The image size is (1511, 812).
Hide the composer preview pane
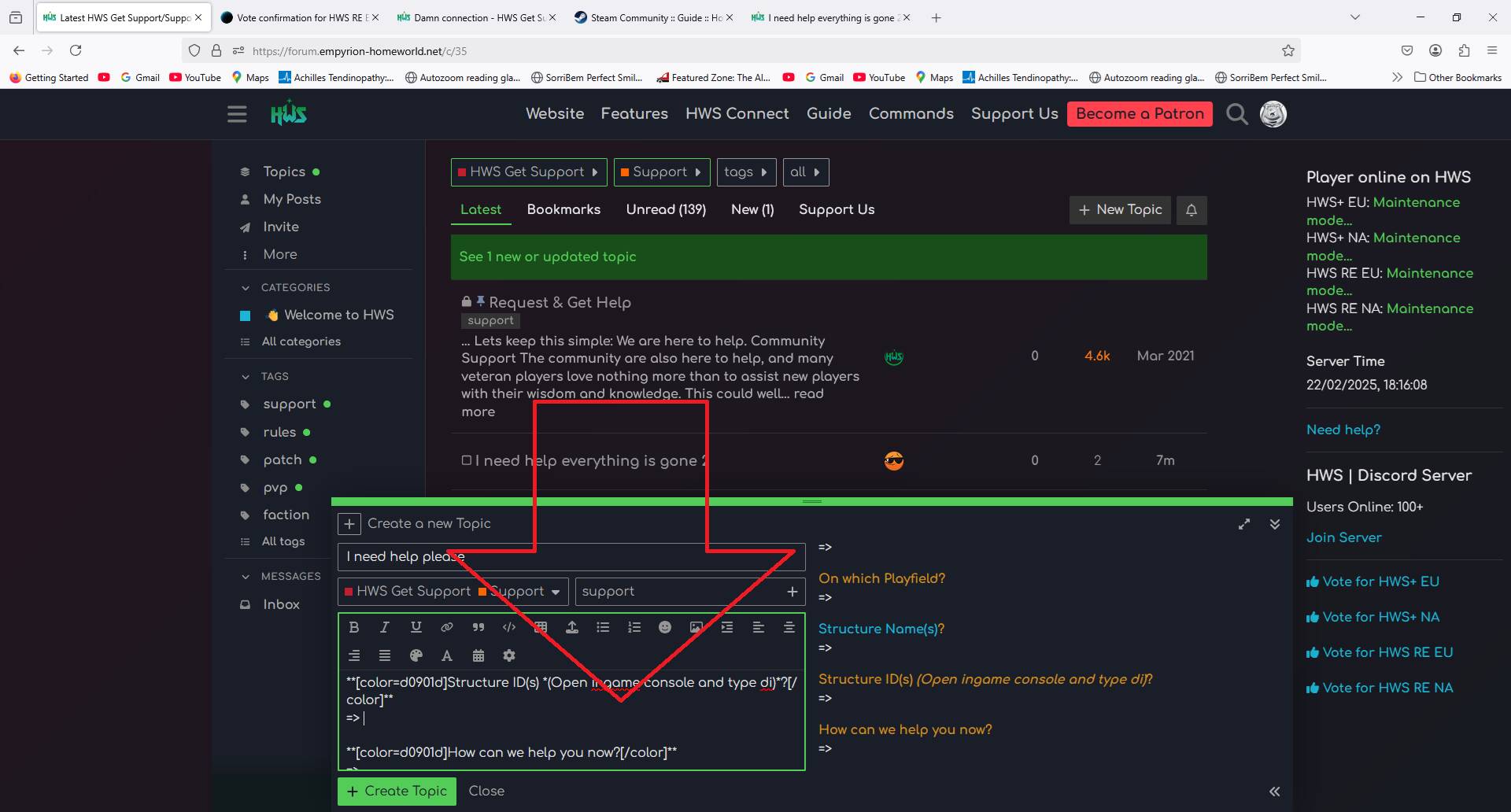[1275, 792]
